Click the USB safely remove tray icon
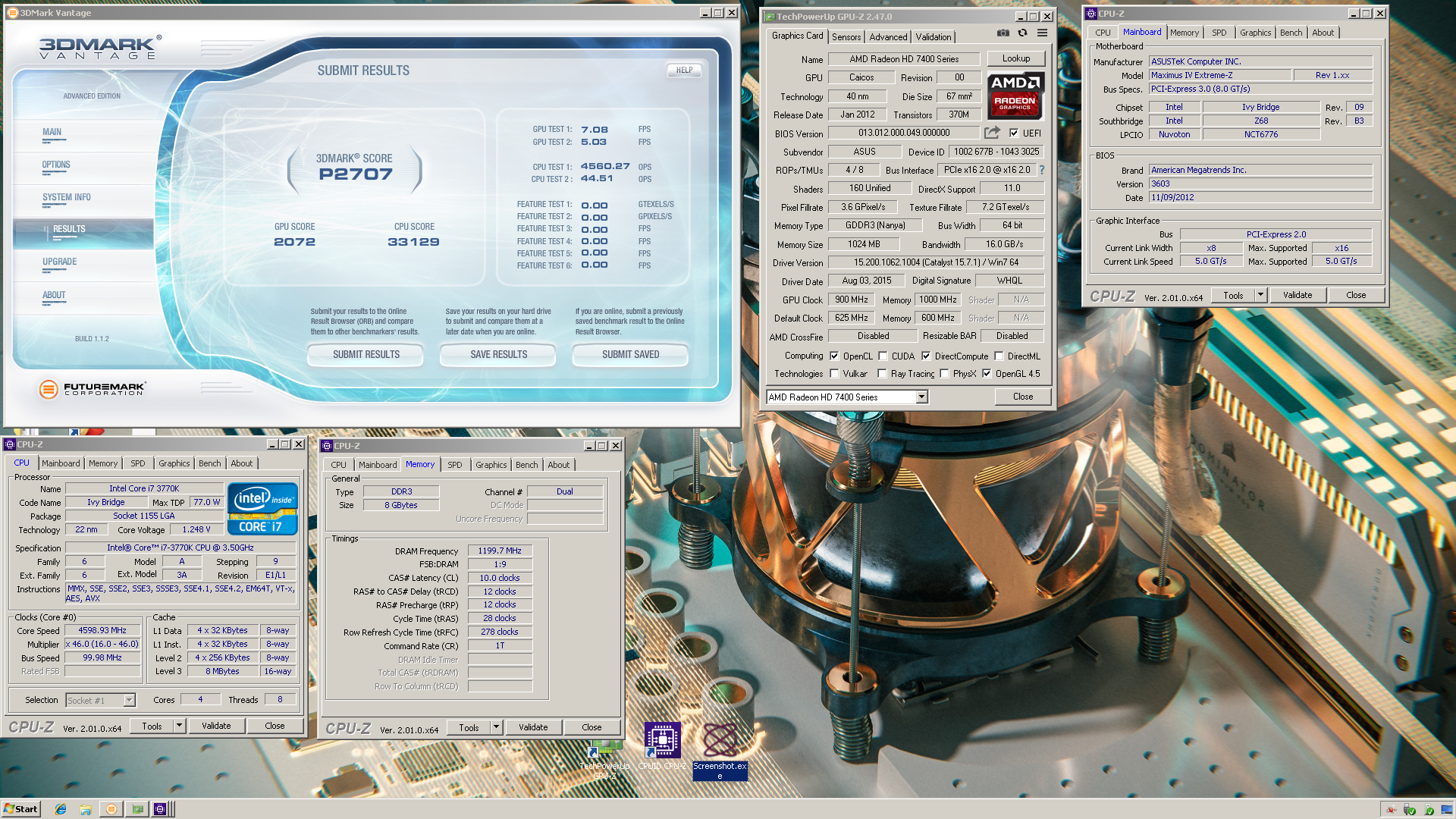1456x819 pixels. [1409, 809]
